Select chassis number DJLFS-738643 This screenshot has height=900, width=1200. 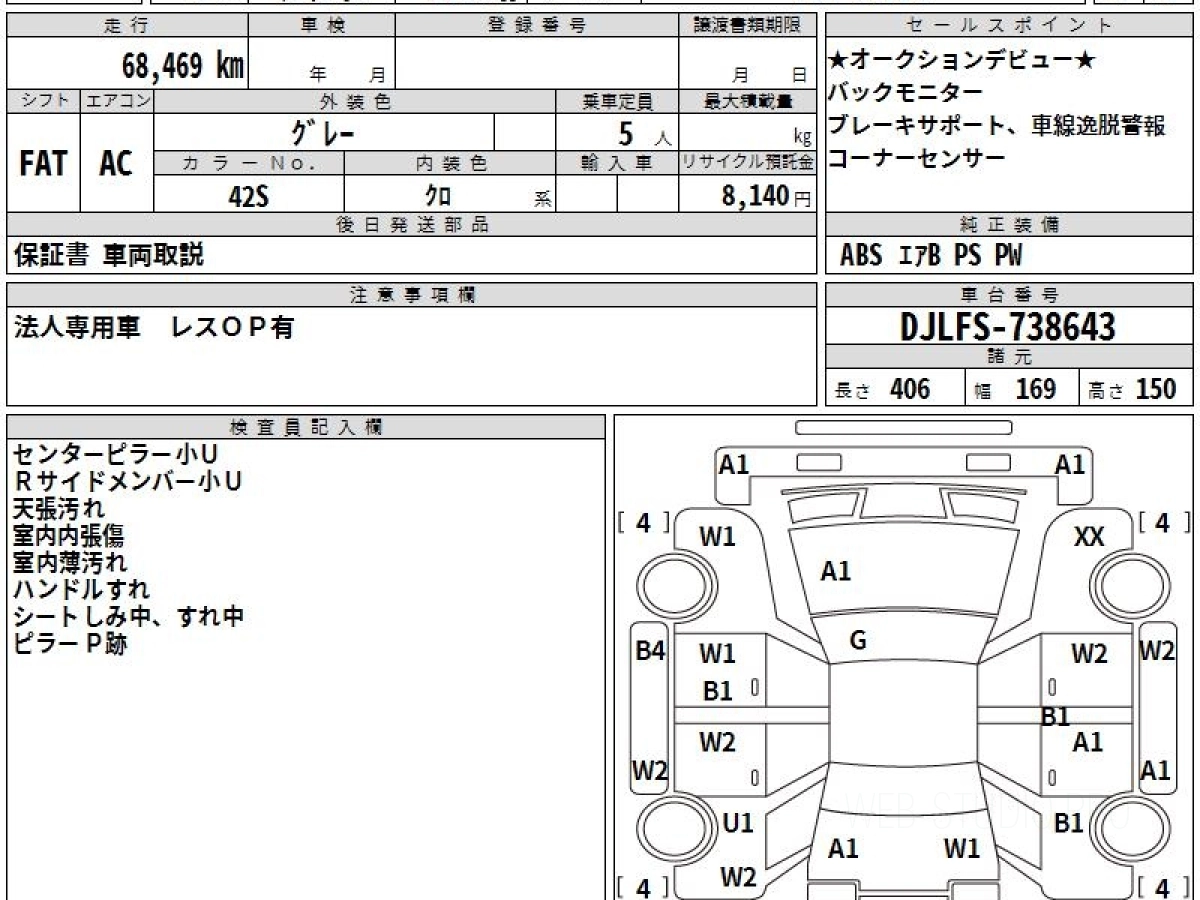tap(1008, 327)
